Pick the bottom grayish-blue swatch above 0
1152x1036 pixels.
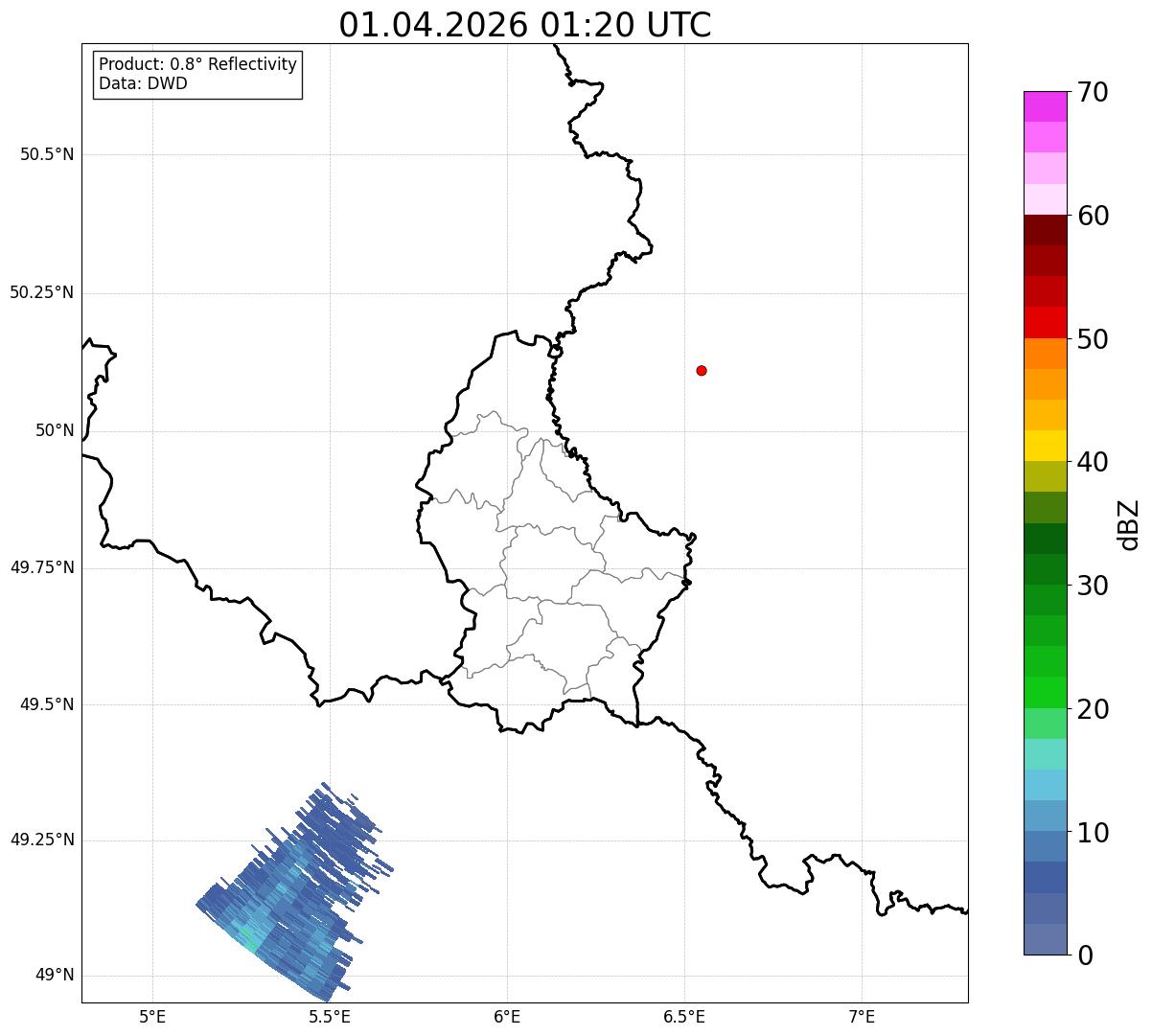click(1045, 939)
